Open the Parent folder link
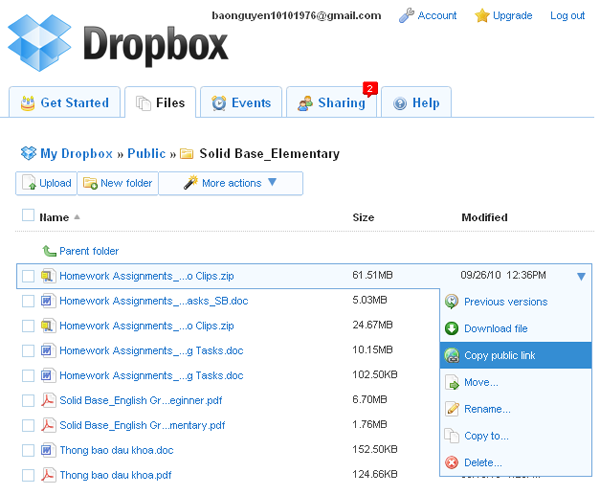Image resolution: width=600 pixels, height=495 pixels. pos(89,251)
